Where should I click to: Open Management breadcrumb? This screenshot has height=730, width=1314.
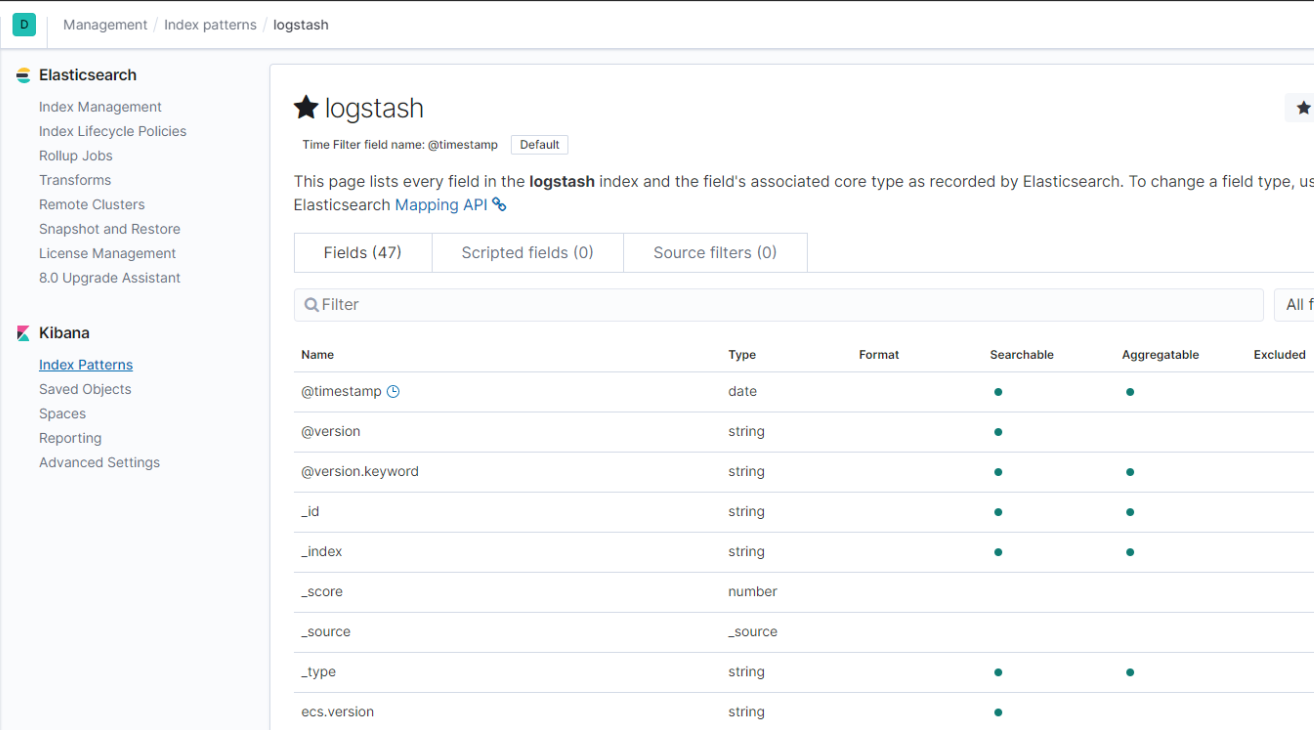(105, 25)
